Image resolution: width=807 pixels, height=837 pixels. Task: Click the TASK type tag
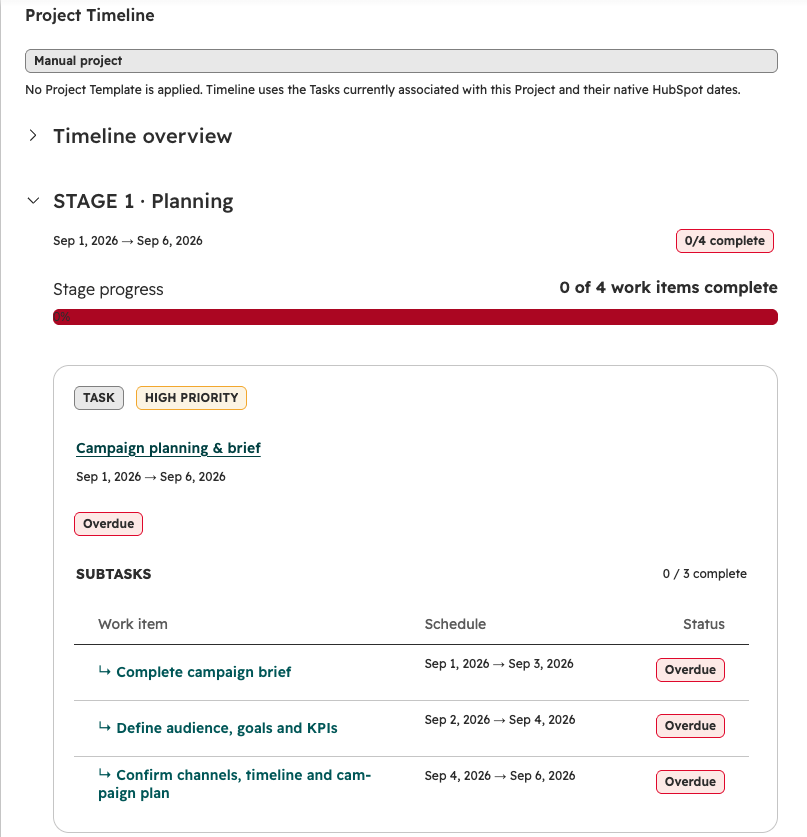99,398
